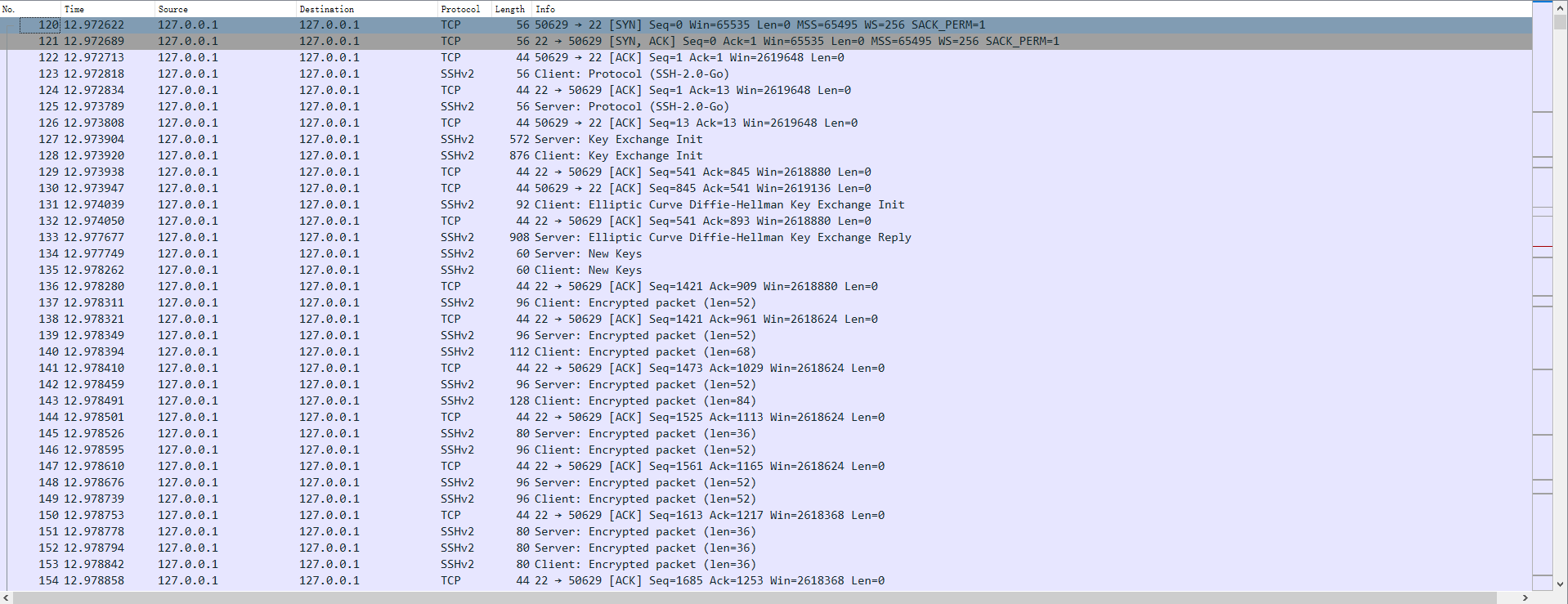
Task: Select packet 143 encrypted packet len=84
Action: point(572,401)
